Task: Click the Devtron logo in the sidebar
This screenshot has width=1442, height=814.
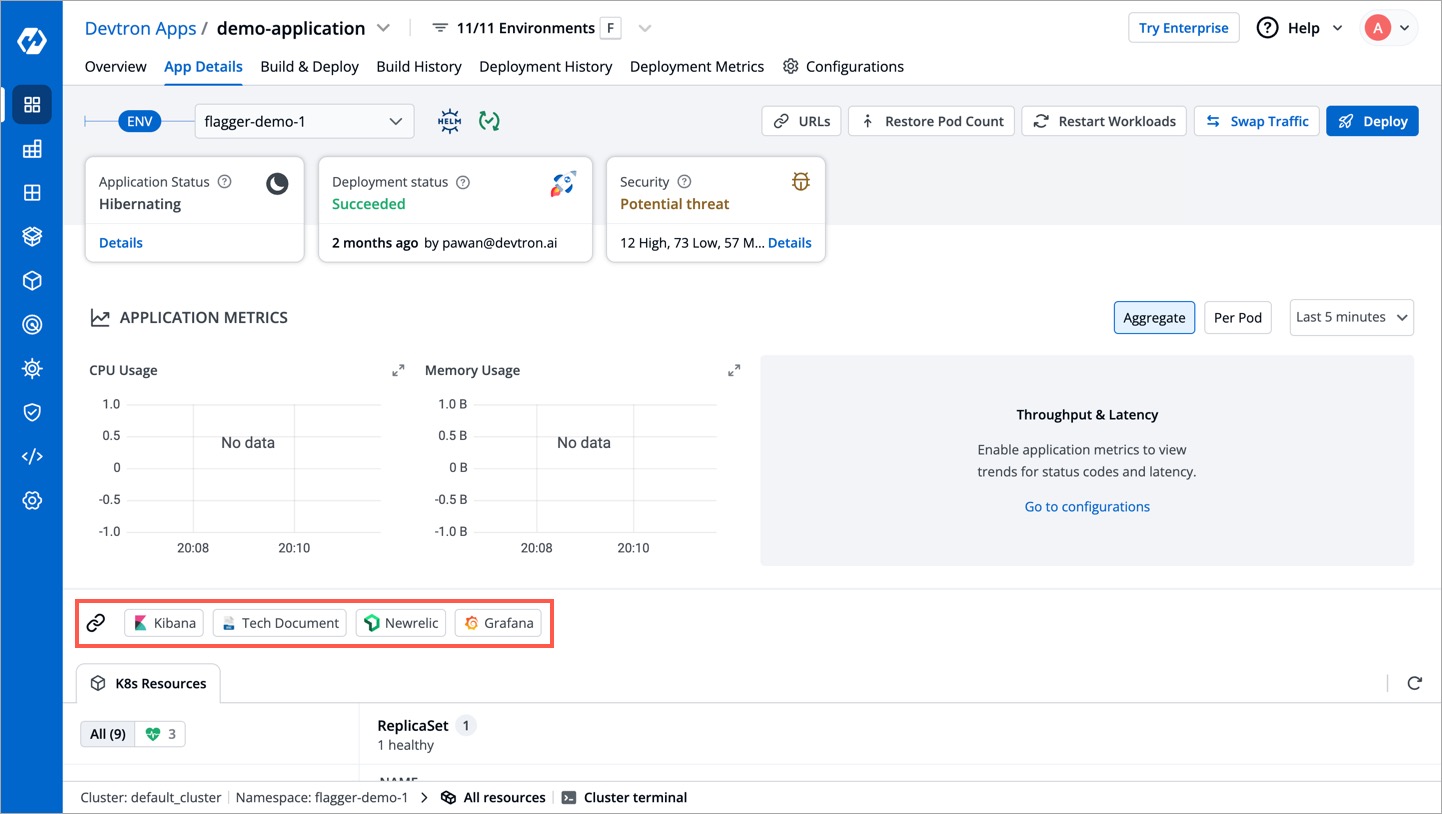Action: pyautogui.click(x=31, y=41)
